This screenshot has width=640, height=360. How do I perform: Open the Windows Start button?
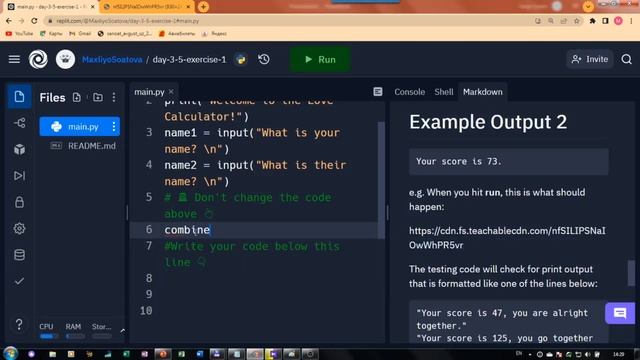click(10, 353)
